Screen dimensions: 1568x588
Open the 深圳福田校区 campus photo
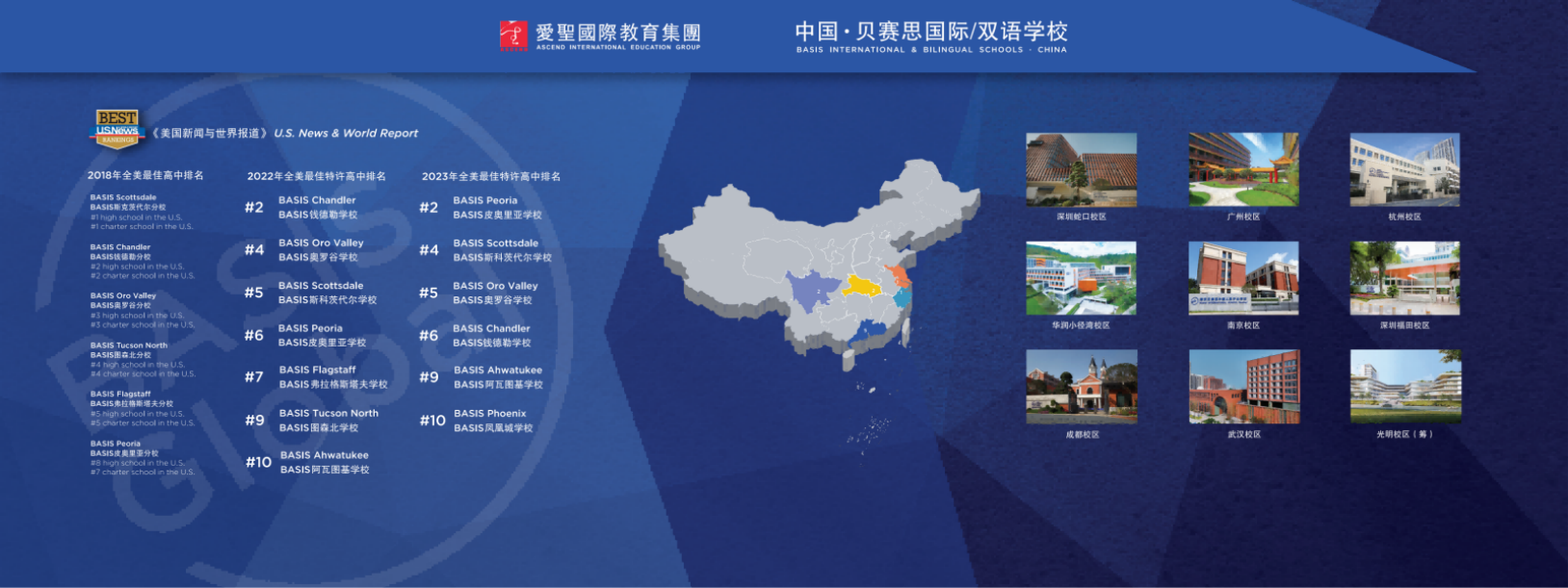(x=1405, y=278)
